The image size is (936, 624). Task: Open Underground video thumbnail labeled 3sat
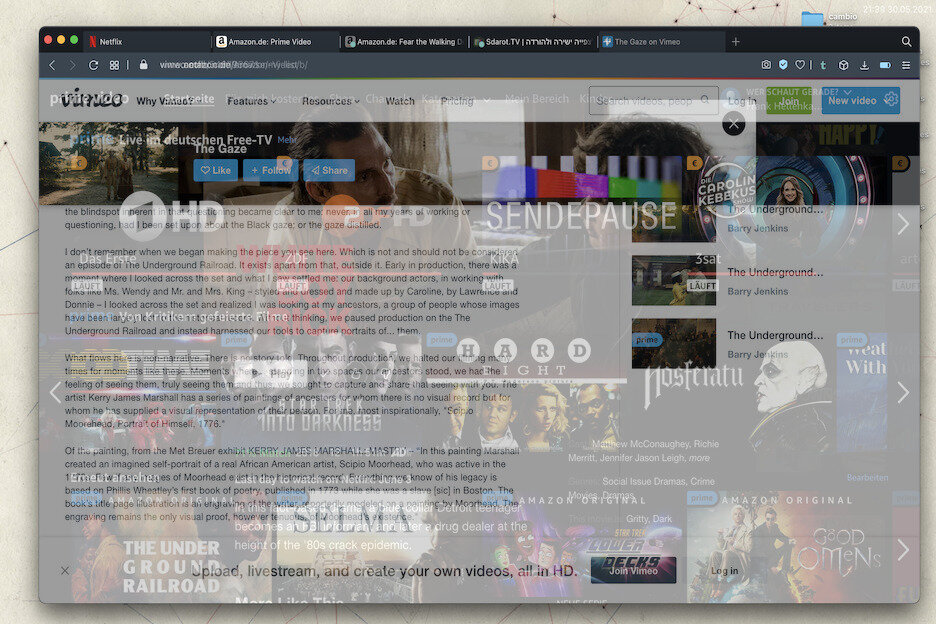[674, 279]
